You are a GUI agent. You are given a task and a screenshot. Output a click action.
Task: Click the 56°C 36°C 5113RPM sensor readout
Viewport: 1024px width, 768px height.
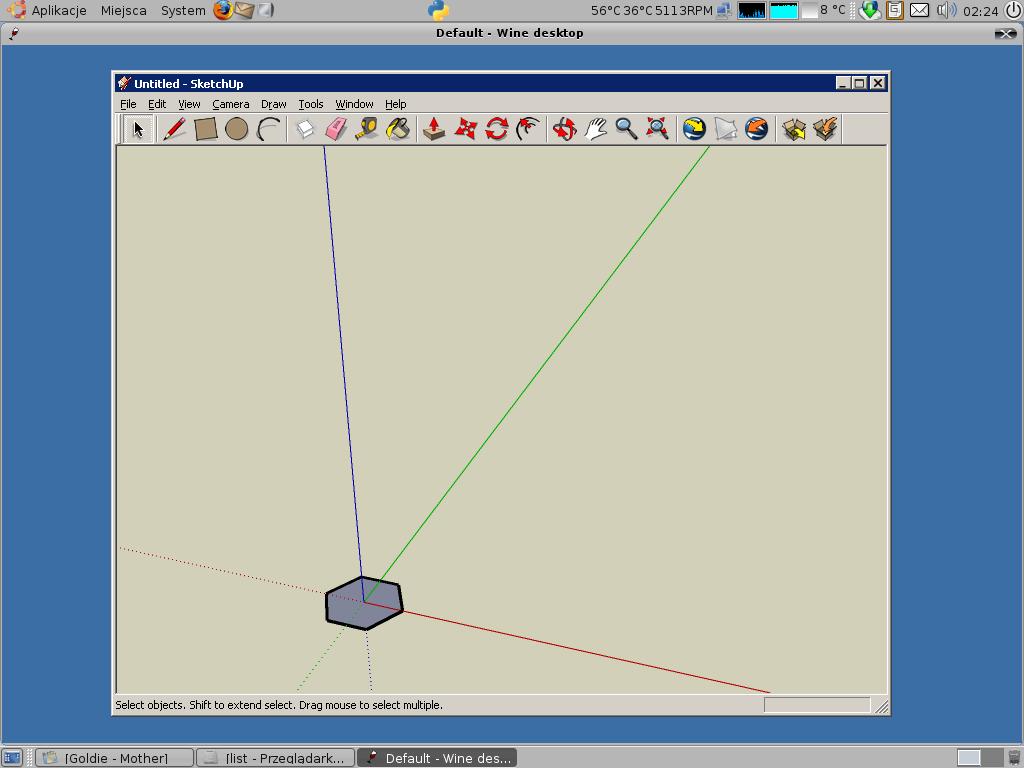tap(651, 10)
